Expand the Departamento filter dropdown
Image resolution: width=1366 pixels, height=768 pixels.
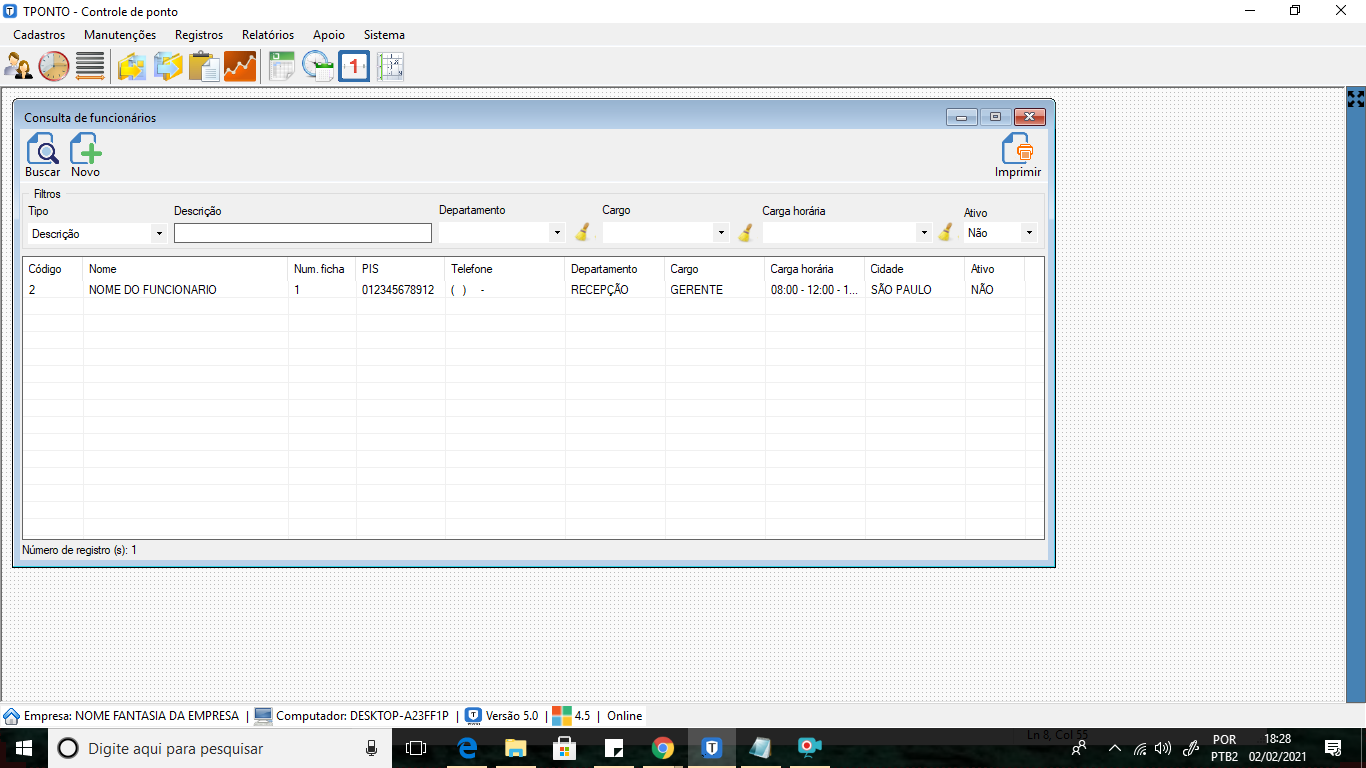[503, 232]
